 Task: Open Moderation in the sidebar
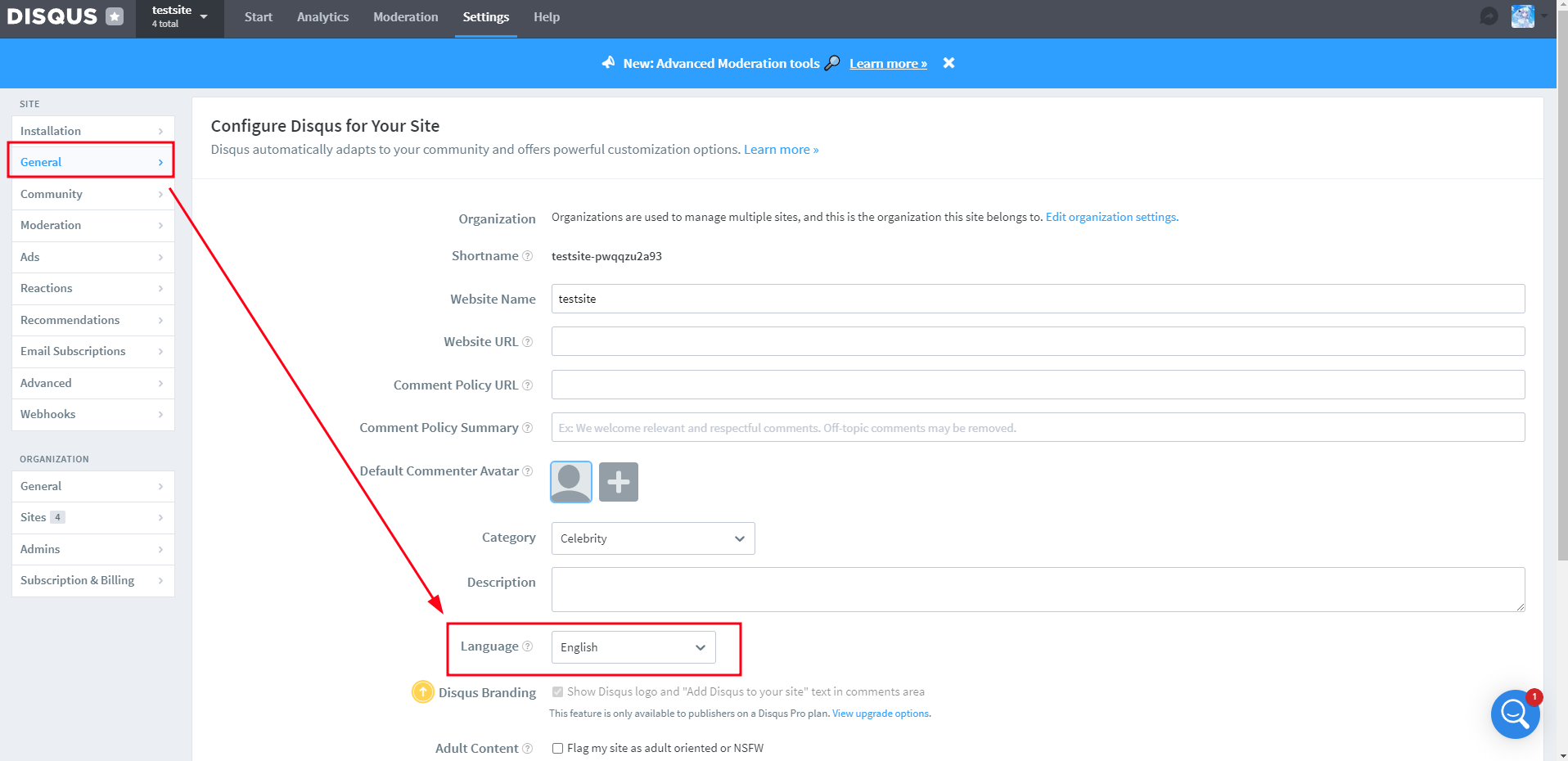(93, 225)
